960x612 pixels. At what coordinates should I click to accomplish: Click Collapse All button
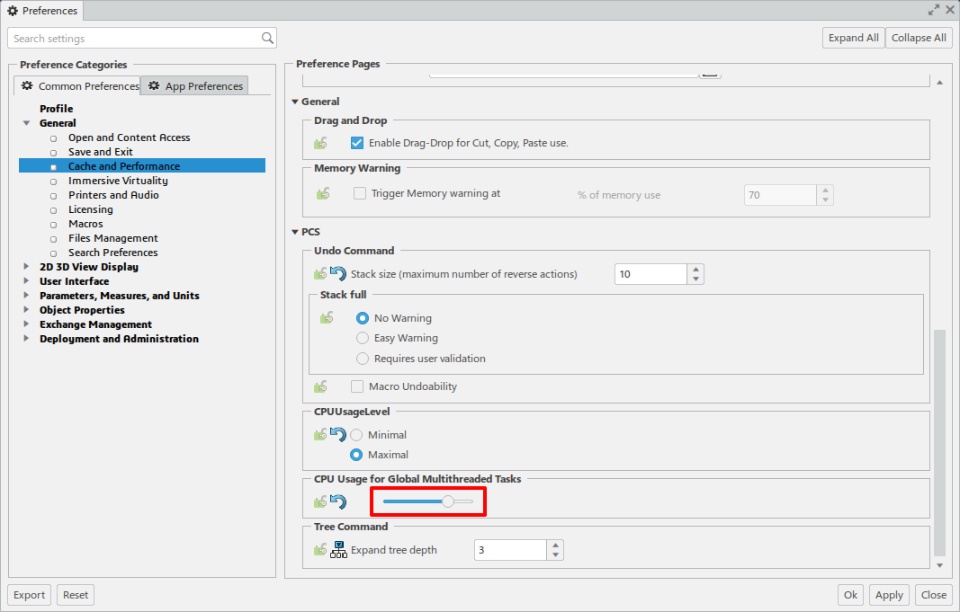(918, 38)
